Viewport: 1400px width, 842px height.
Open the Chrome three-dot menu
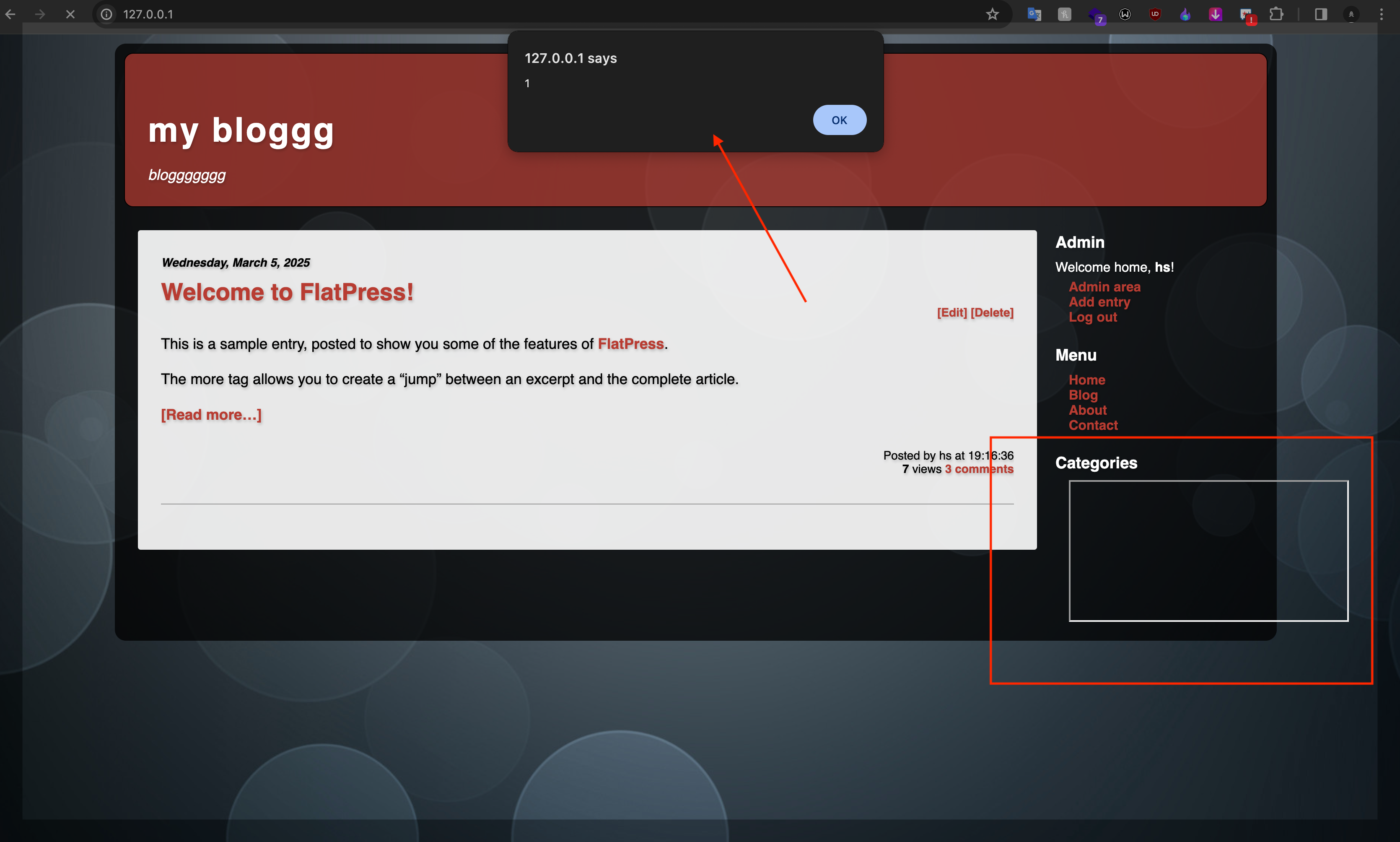point(1381,14)
